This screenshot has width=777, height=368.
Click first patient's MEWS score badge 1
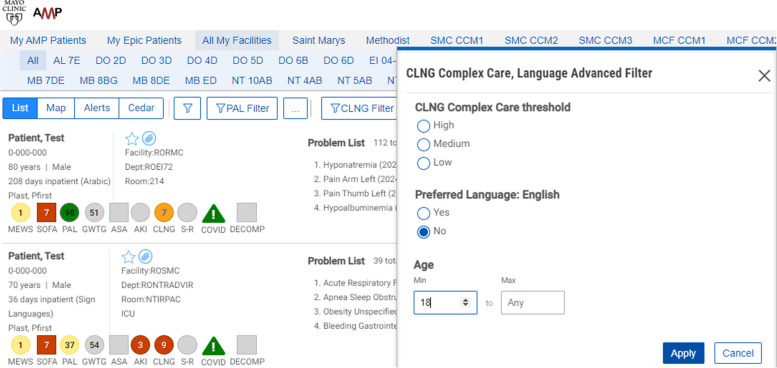[20, 213]
